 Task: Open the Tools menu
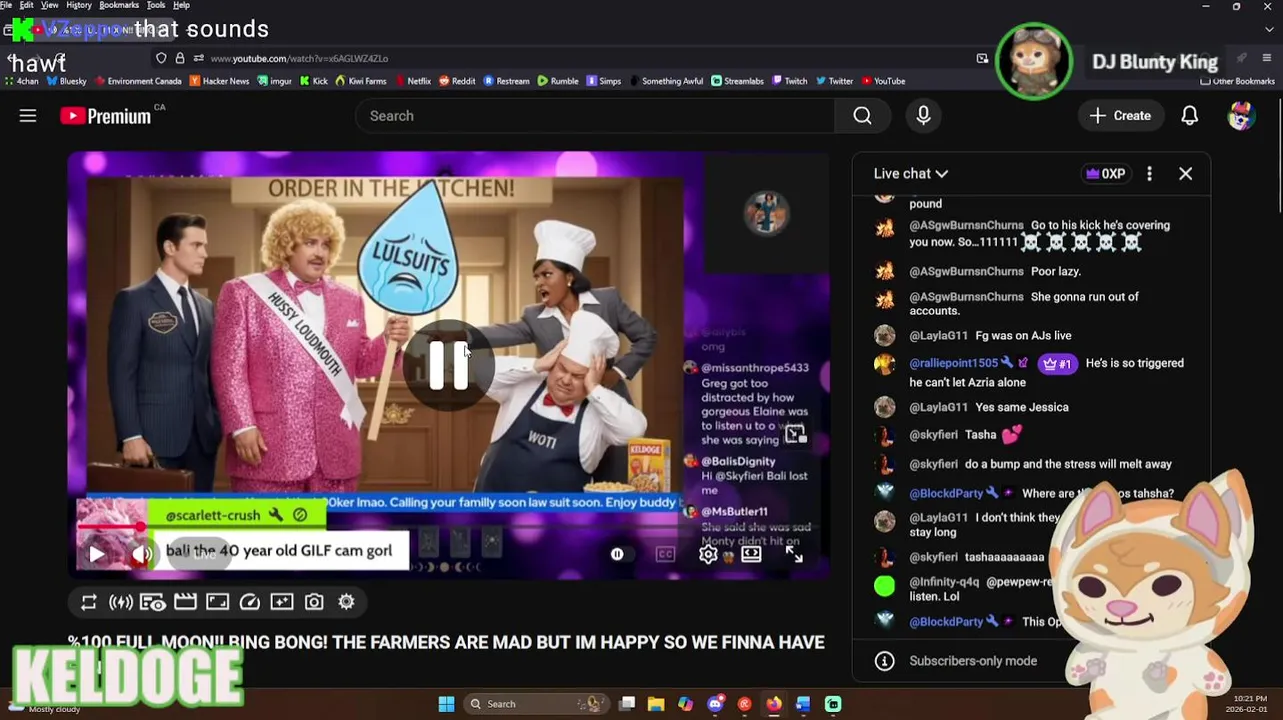[156, 5]
